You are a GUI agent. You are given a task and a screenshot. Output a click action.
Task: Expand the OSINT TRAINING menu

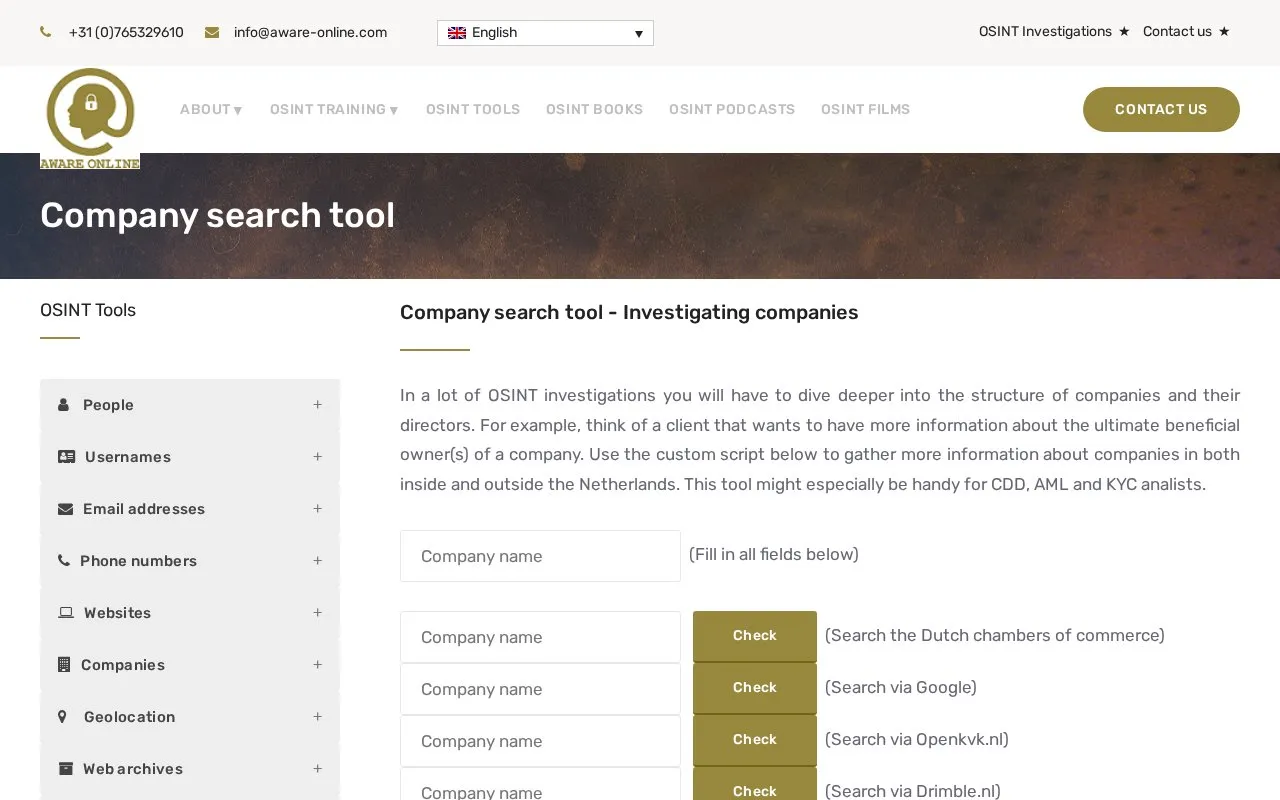(334, 110)
